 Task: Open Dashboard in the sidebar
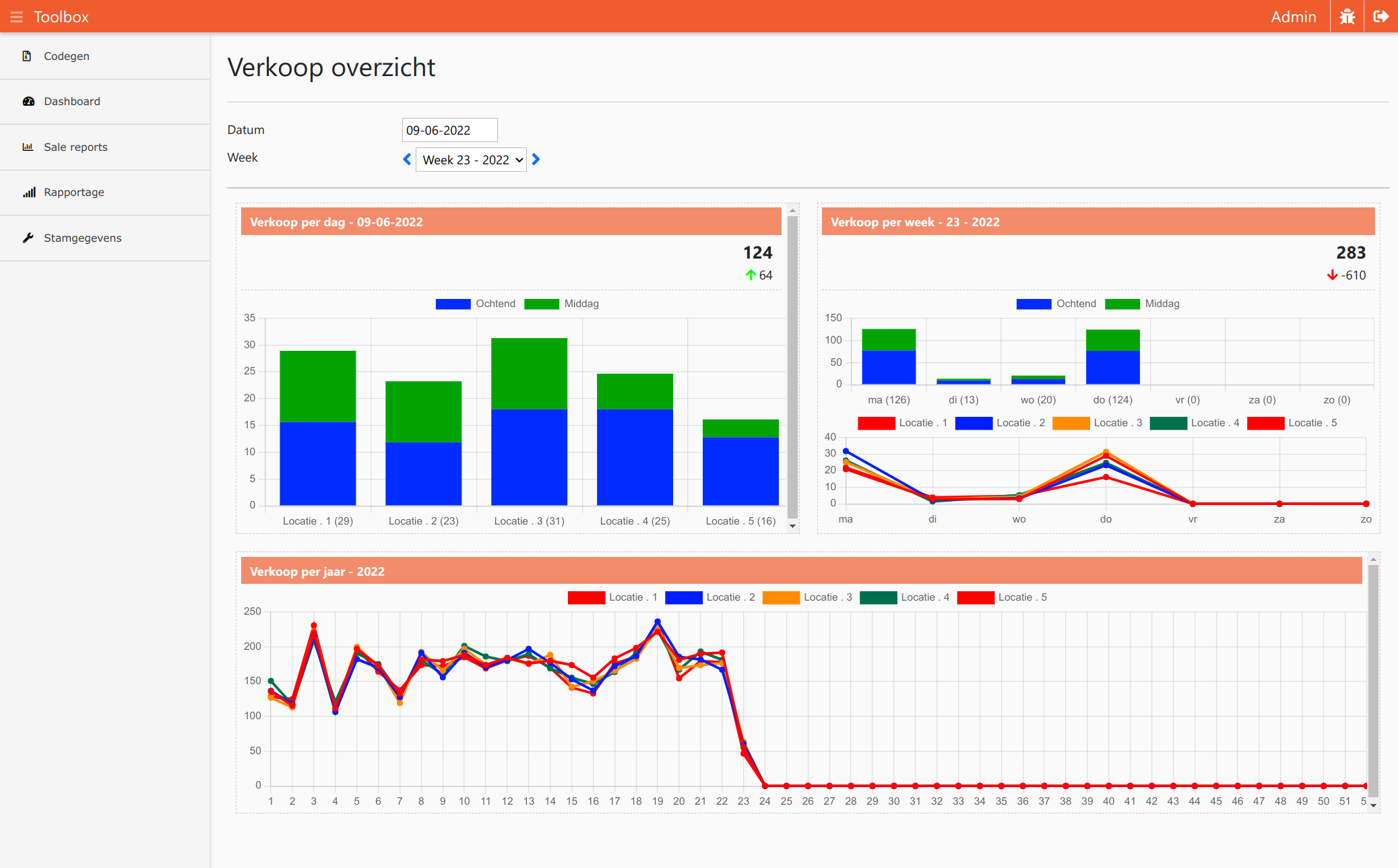click(x=104, y=101)
